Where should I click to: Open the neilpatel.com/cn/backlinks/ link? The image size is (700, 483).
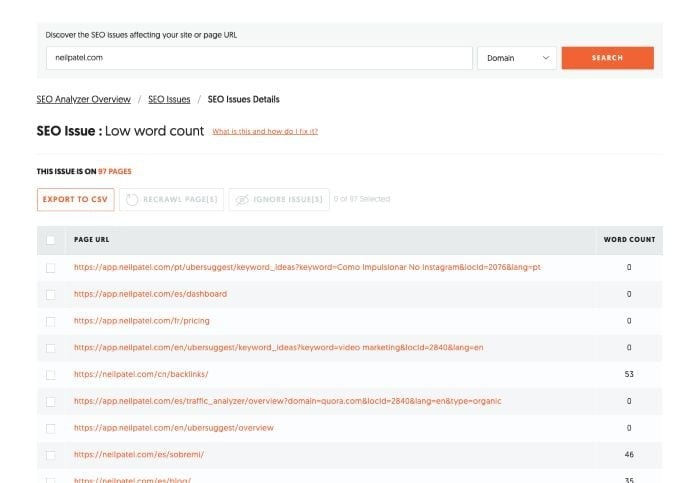(x=141, y=374)
